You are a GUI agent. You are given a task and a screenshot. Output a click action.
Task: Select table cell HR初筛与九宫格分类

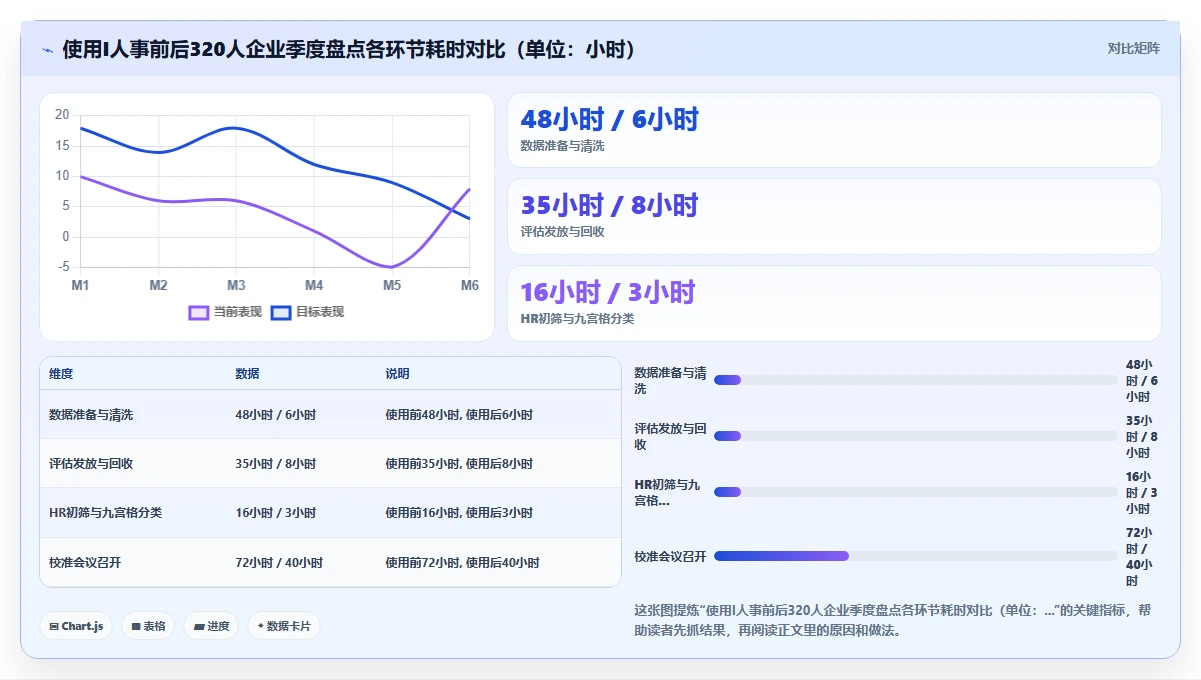[105, 513]
